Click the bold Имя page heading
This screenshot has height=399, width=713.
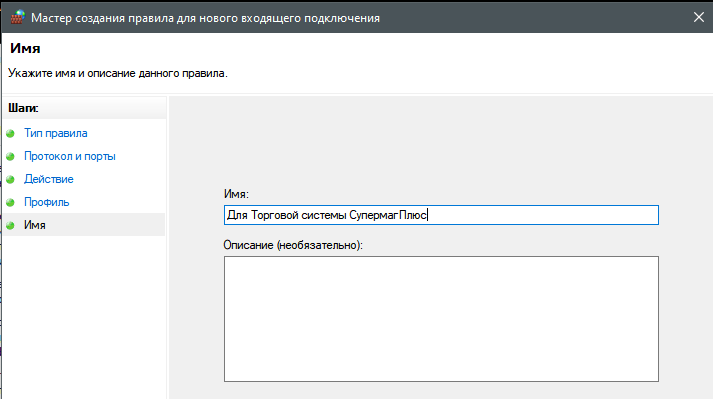tap(25, 48)
